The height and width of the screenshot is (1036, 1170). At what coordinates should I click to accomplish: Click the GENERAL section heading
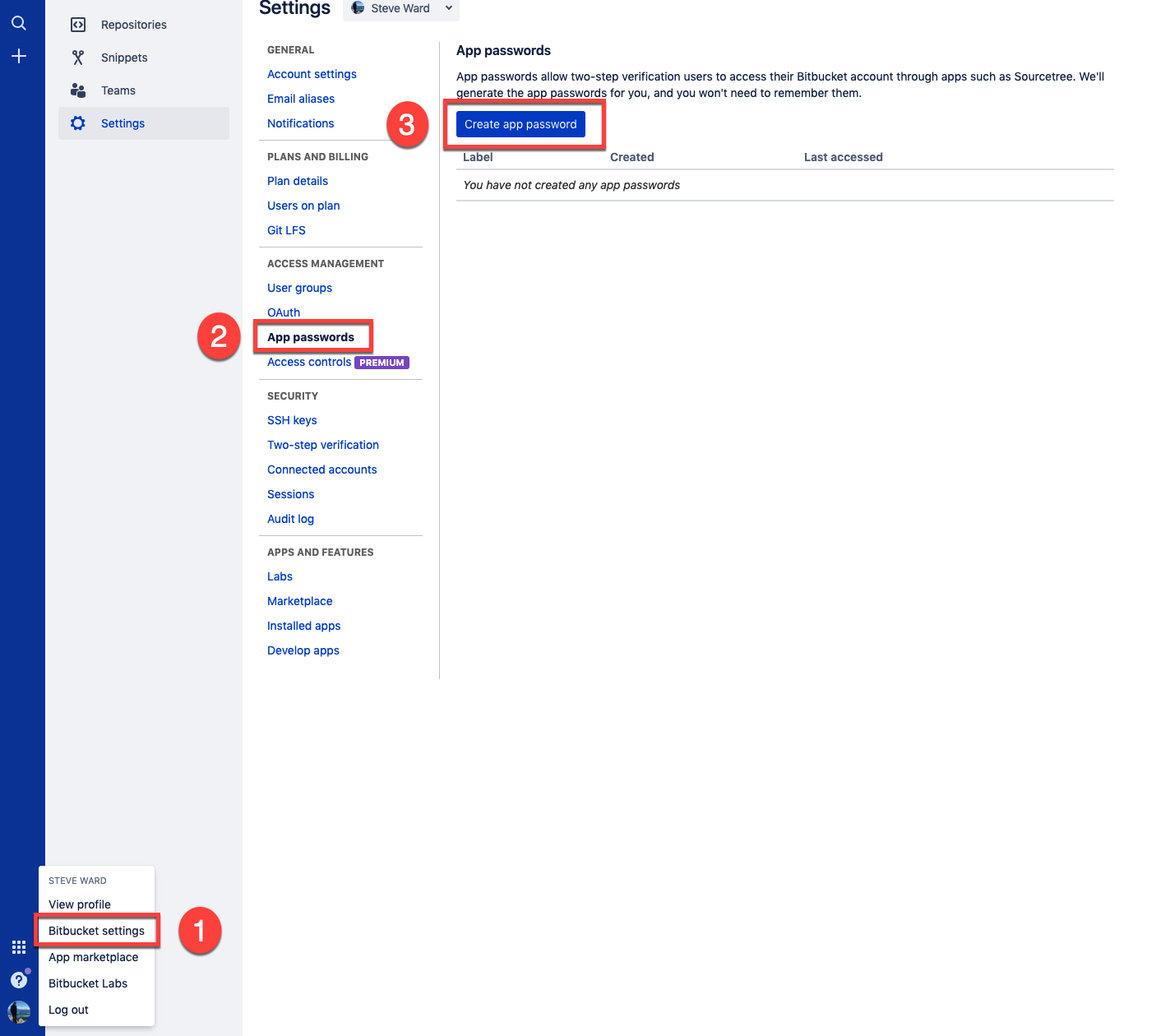click(290, 50)
